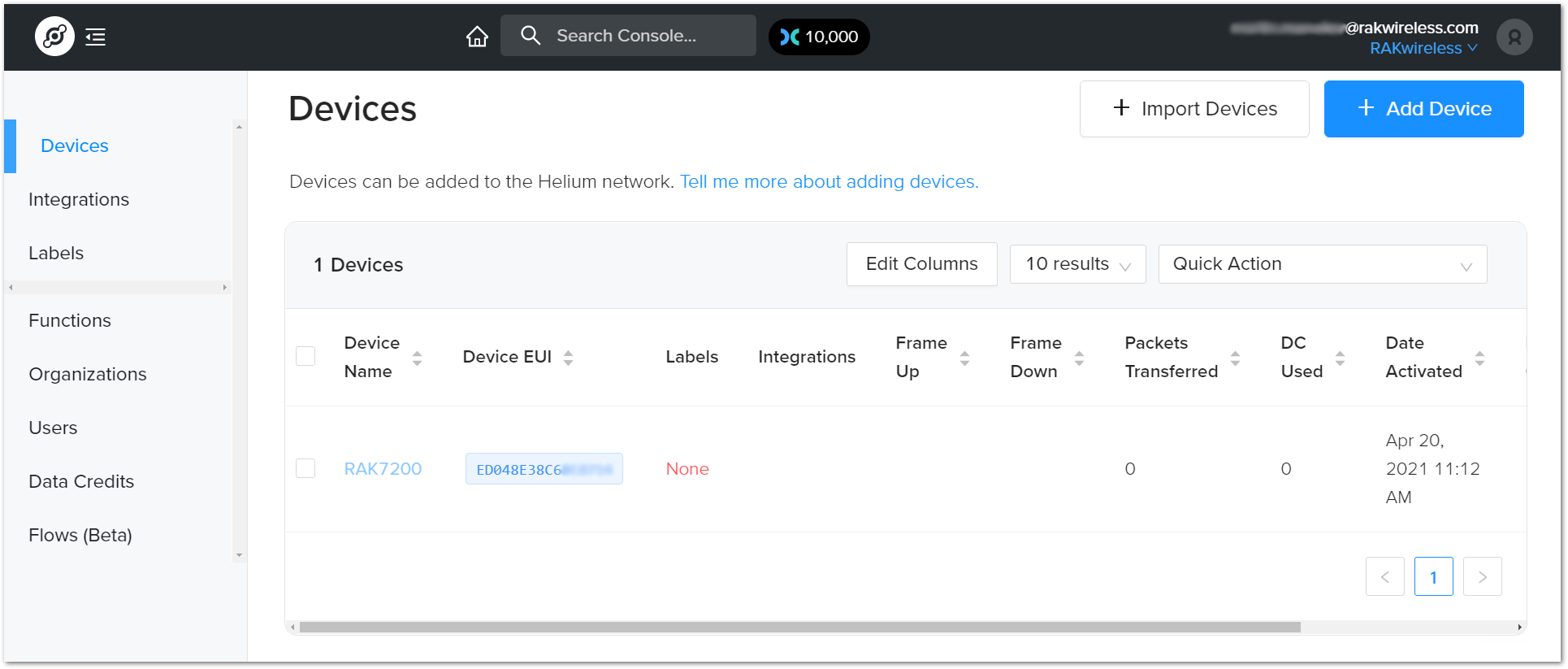Navigate to Flows (Beta) in sidebar
This screenshot has height=669, width=1568.
point(80,535)
